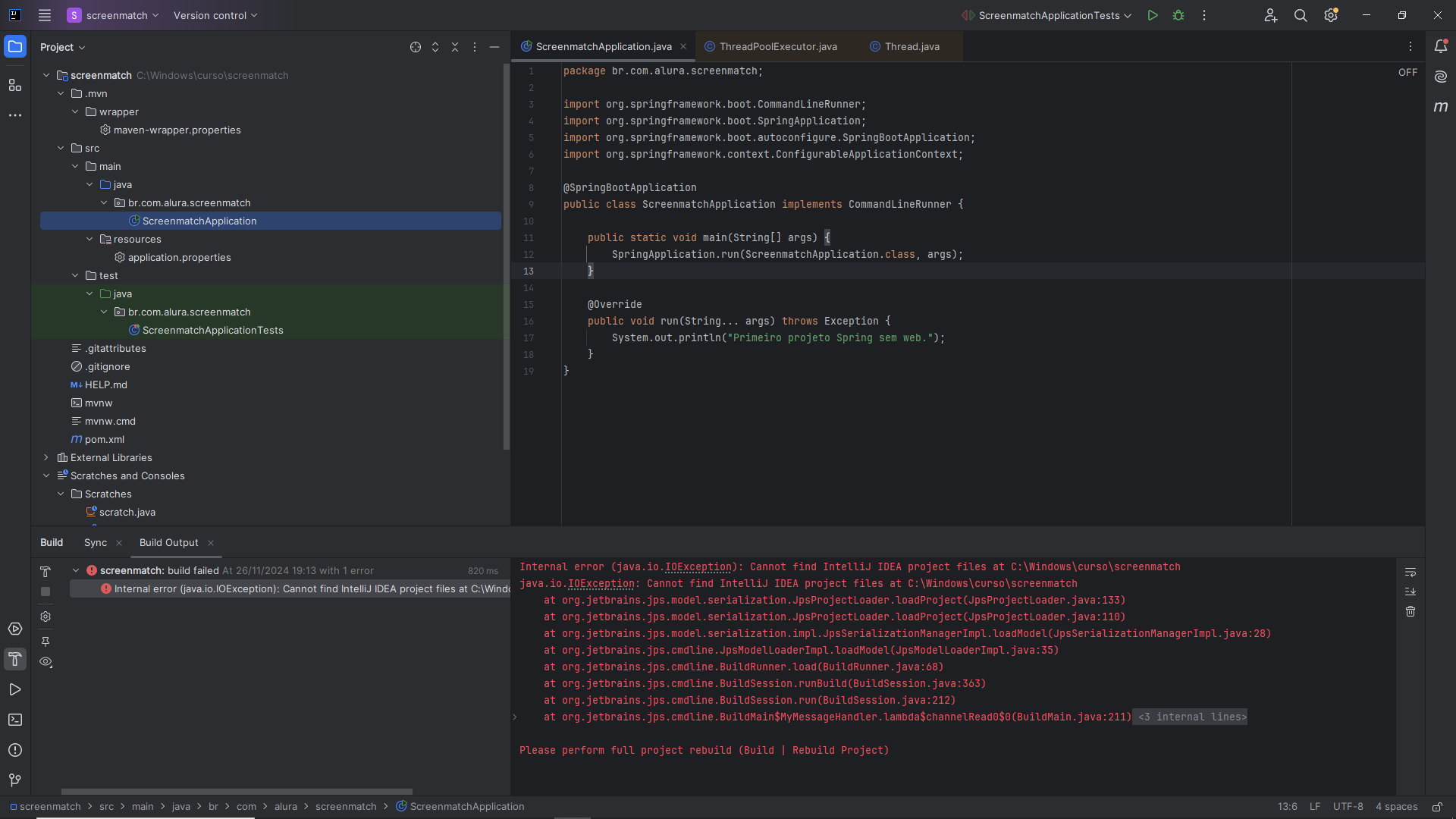Expand all in Project panel
Screen dimensions: 1456x819
click(435, 47)
